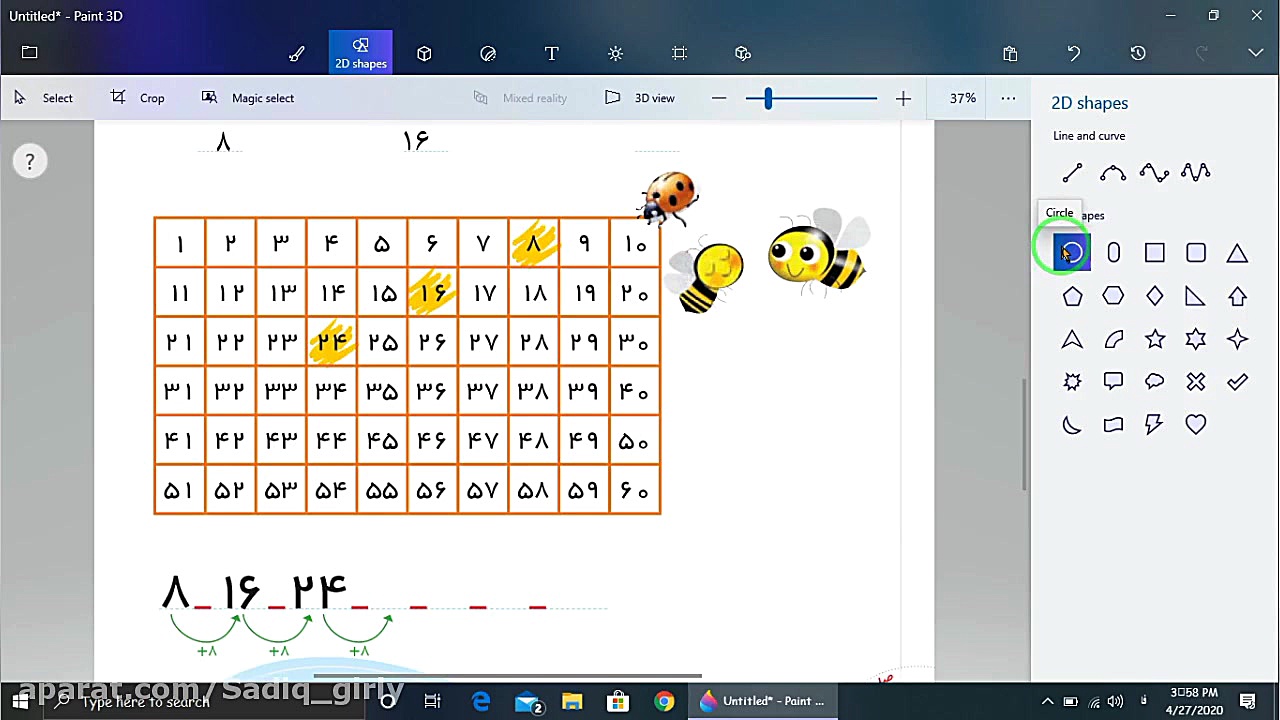Open the help question mark button

pos(30,161)
